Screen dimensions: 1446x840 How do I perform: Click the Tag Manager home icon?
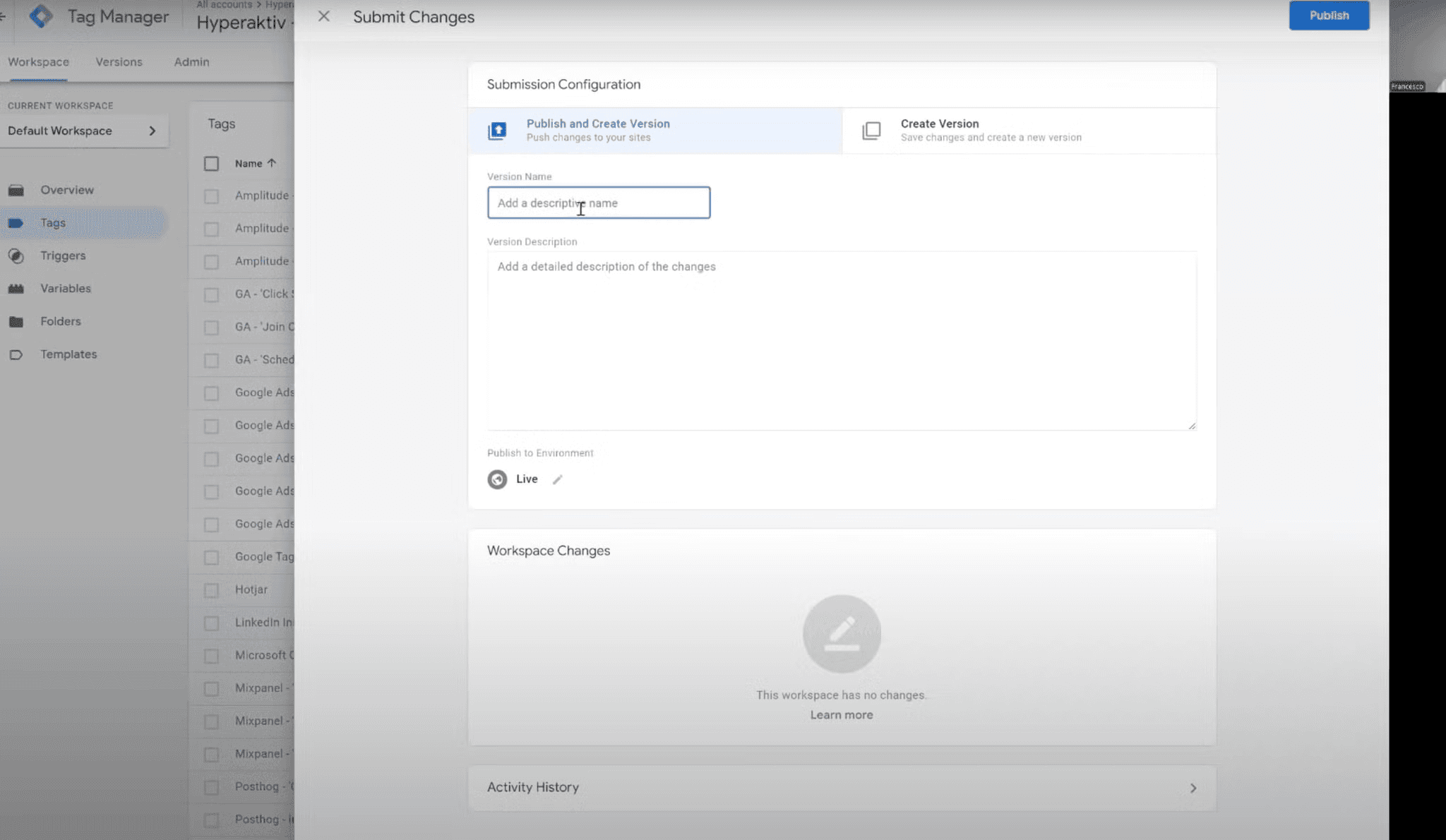(41, 16)
